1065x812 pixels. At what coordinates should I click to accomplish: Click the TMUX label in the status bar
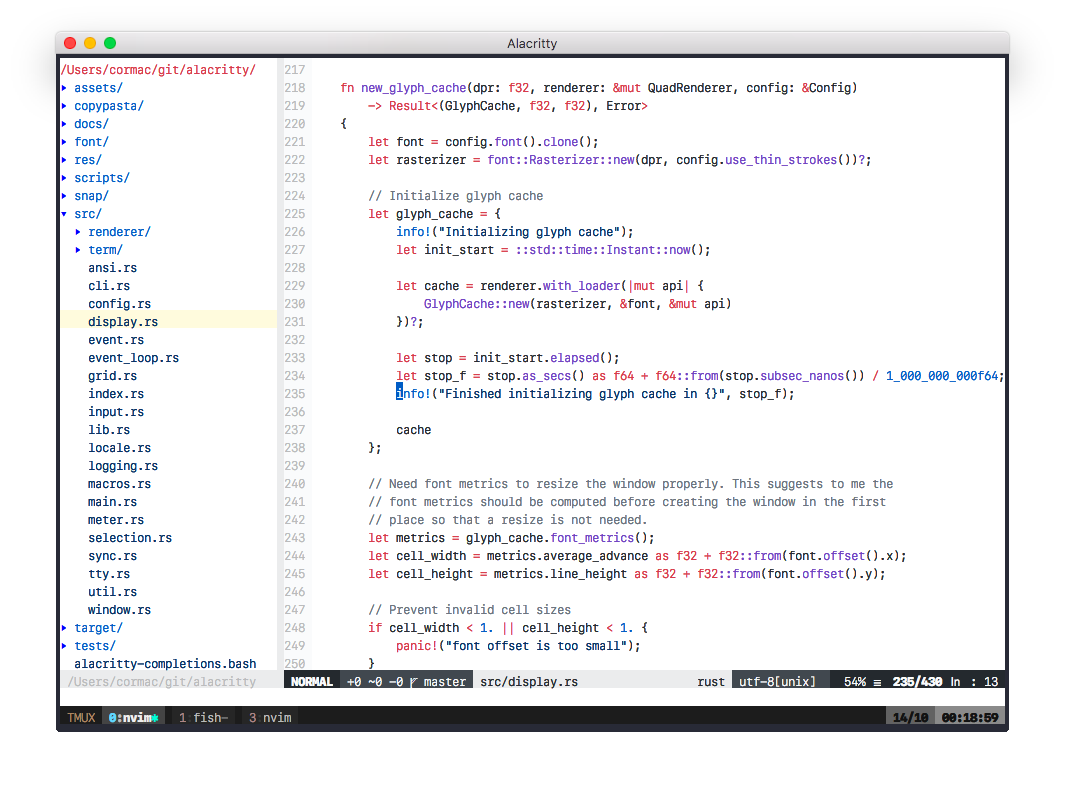[79, 717]
